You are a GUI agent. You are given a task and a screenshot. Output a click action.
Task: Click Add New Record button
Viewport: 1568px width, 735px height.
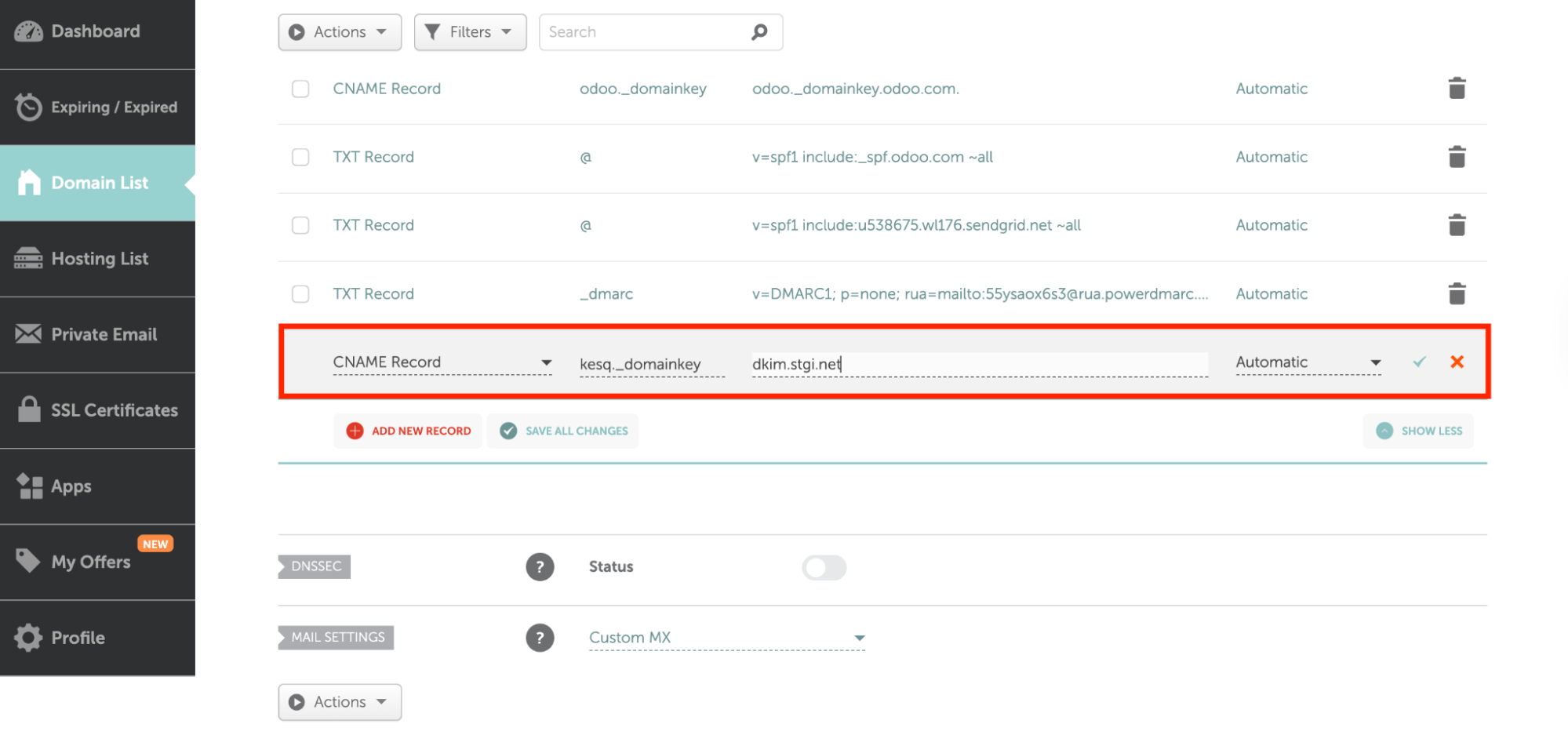(409, 431)
